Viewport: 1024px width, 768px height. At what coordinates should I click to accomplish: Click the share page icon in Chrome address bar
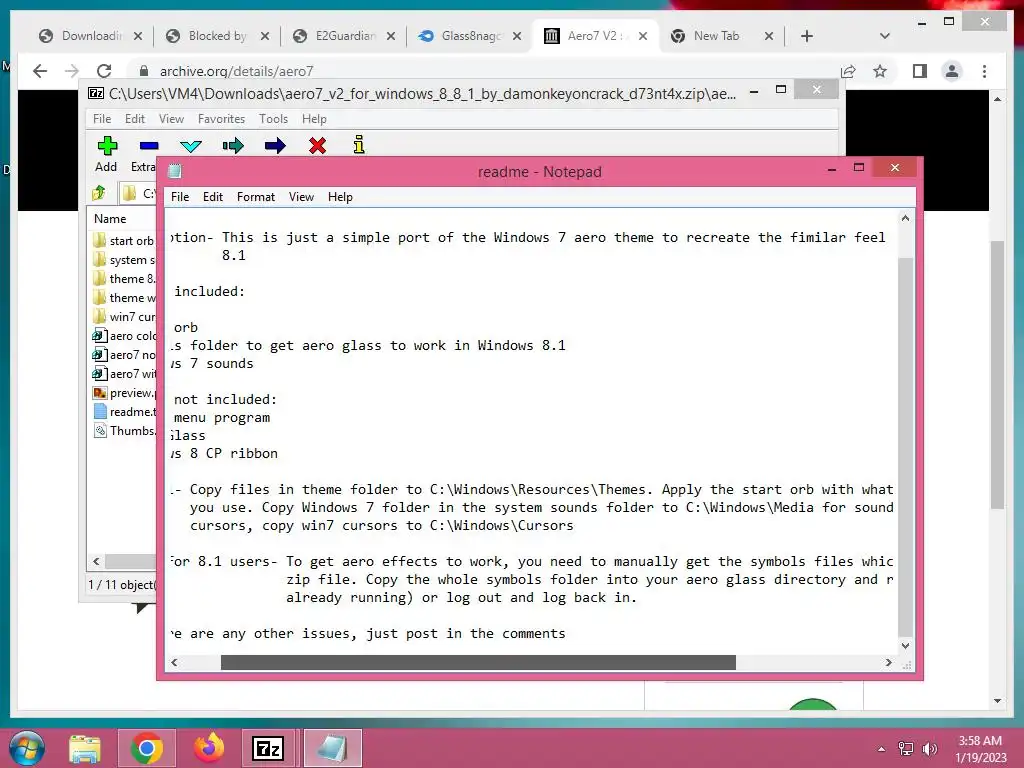[x=848, y=71]
